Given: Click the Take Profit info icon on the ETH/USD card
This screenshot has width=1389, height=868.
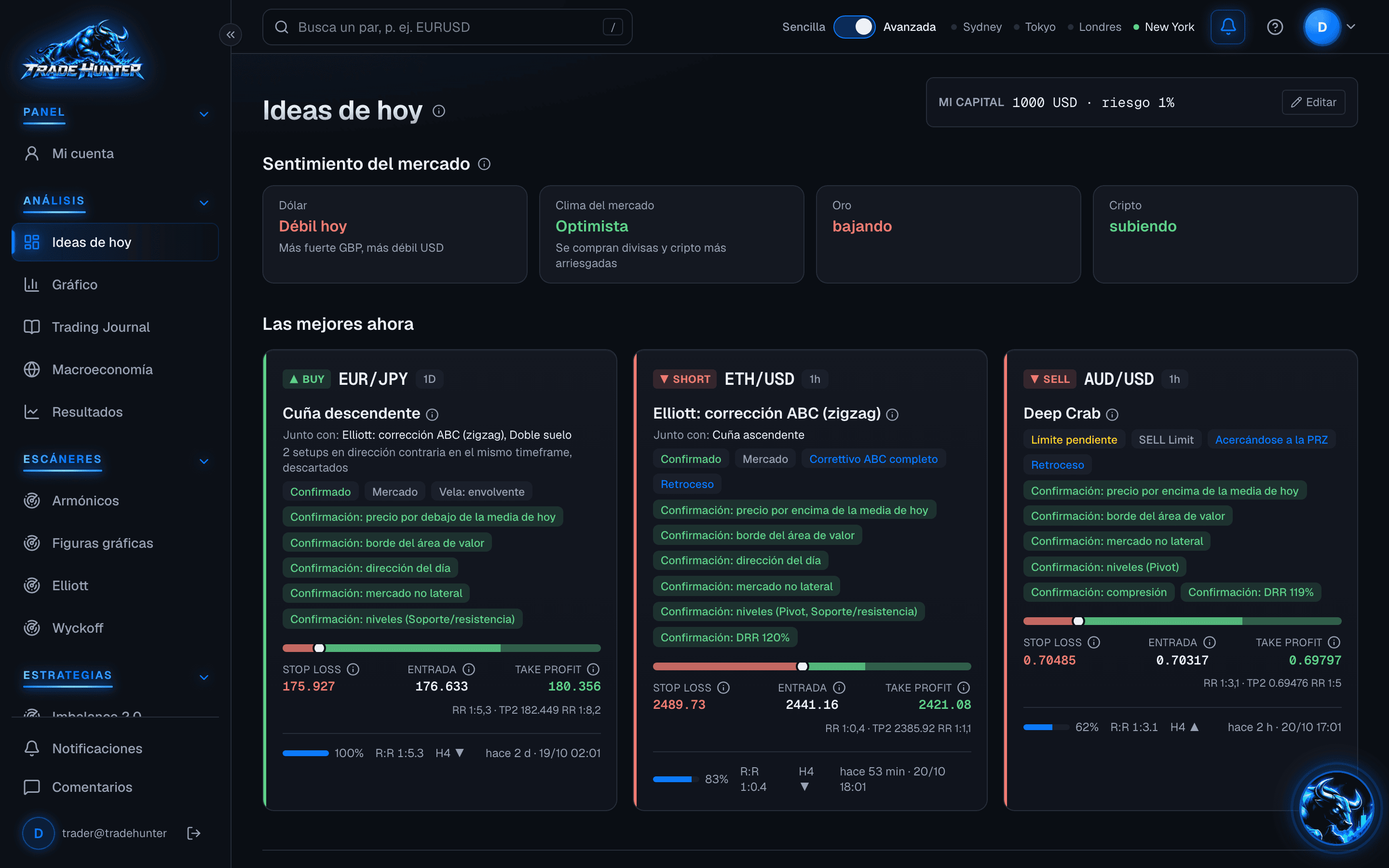Looking at the screenshot, I should 964,688.
